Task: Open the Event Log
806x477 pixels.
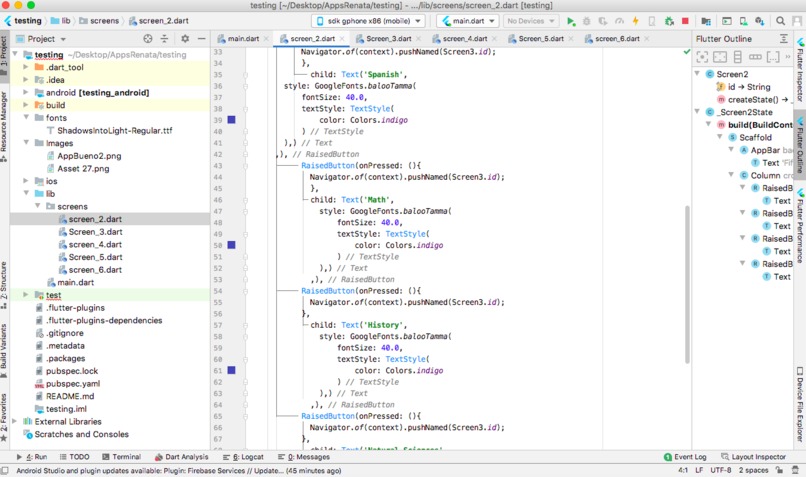Action: click(685, 457)
